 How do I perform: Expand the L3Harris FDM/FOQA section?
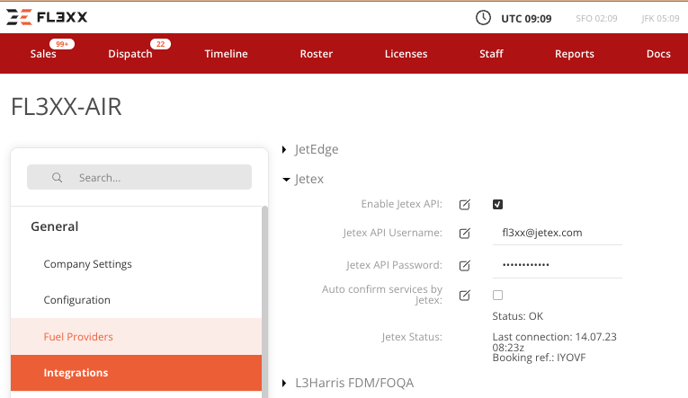pos(284,383)
